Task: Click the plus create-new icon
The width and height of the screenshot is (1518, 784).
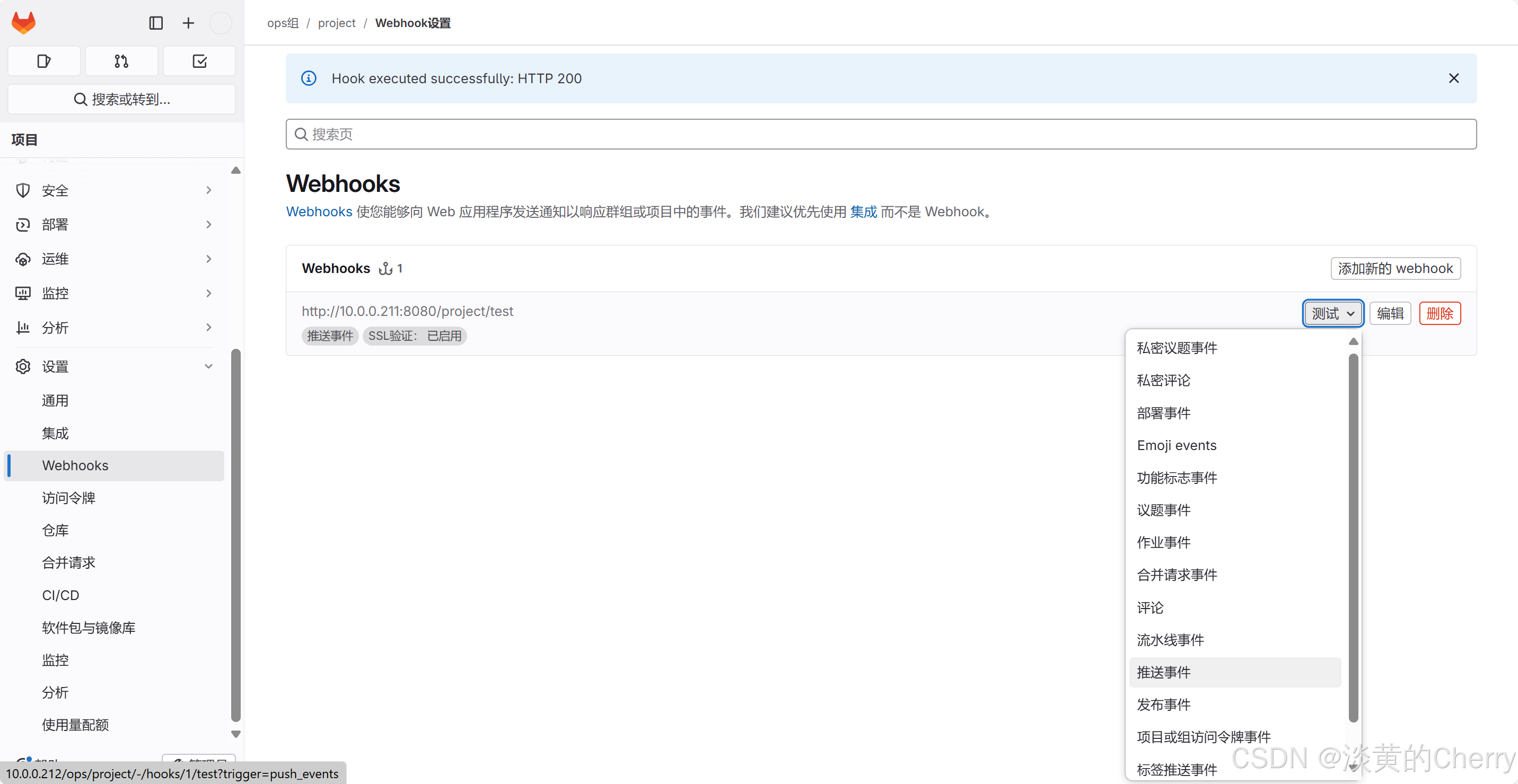Action: click(x=188, y=23)
